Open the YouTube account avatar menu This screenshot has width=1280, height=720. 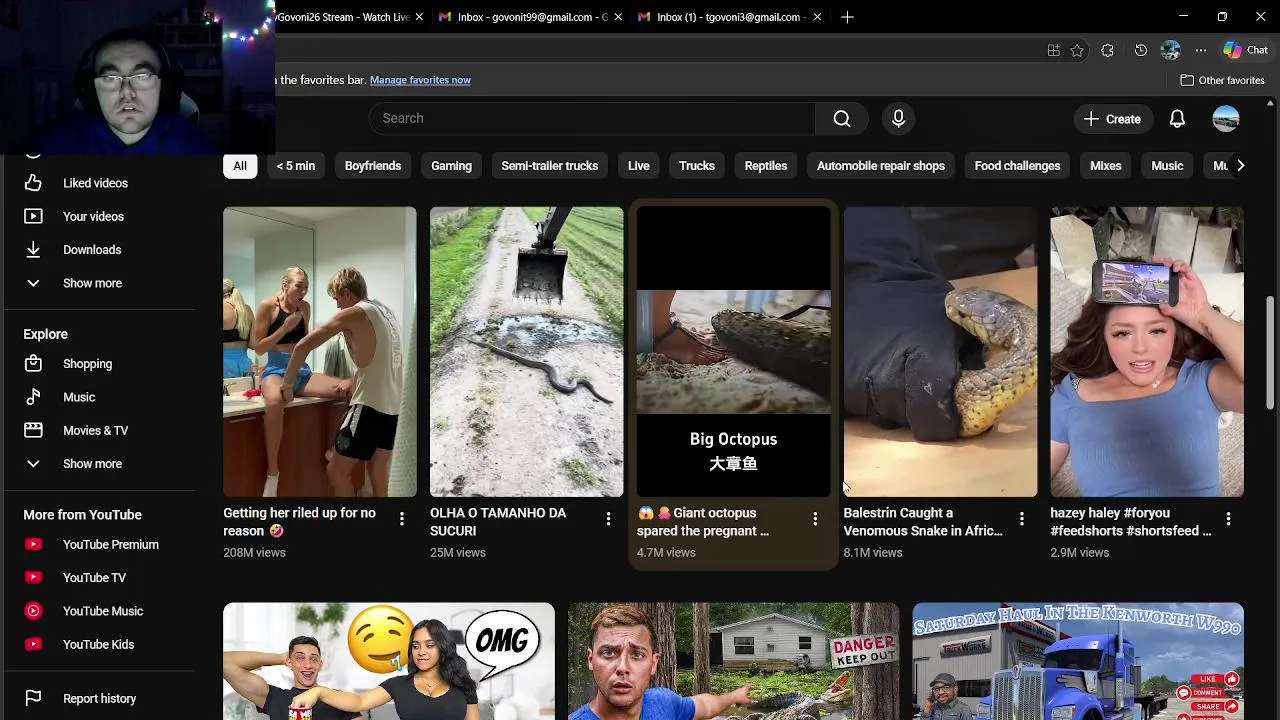tap(1226, 119)
